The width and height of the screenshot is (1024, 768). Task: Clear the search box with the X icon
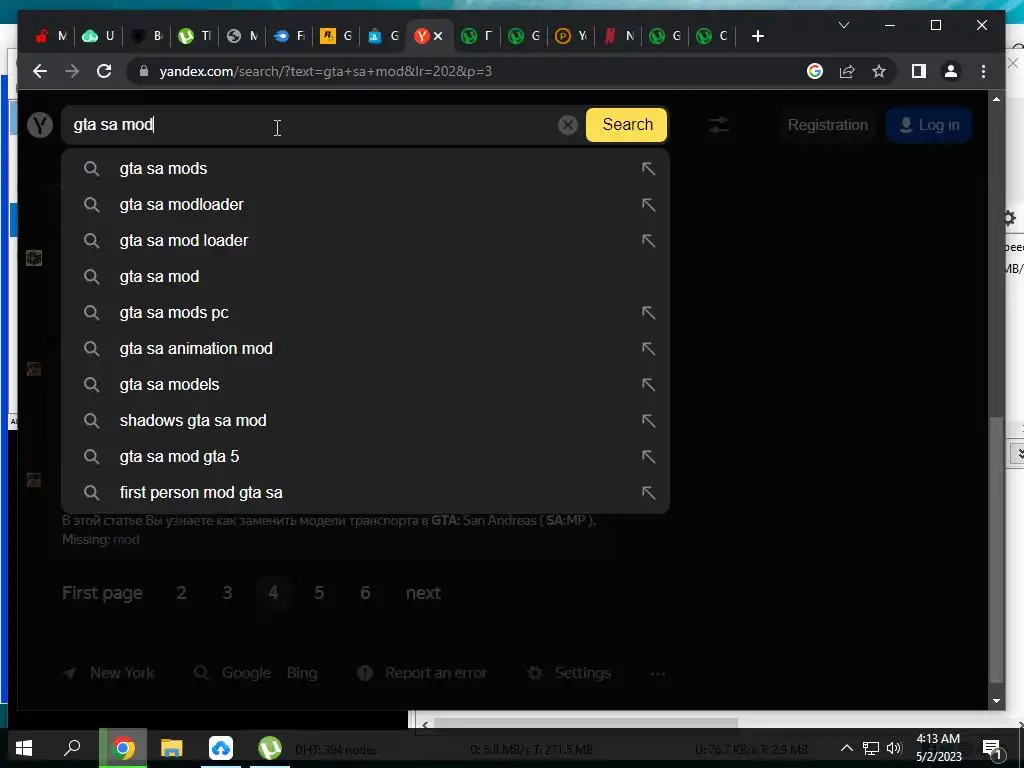[568, 125]
